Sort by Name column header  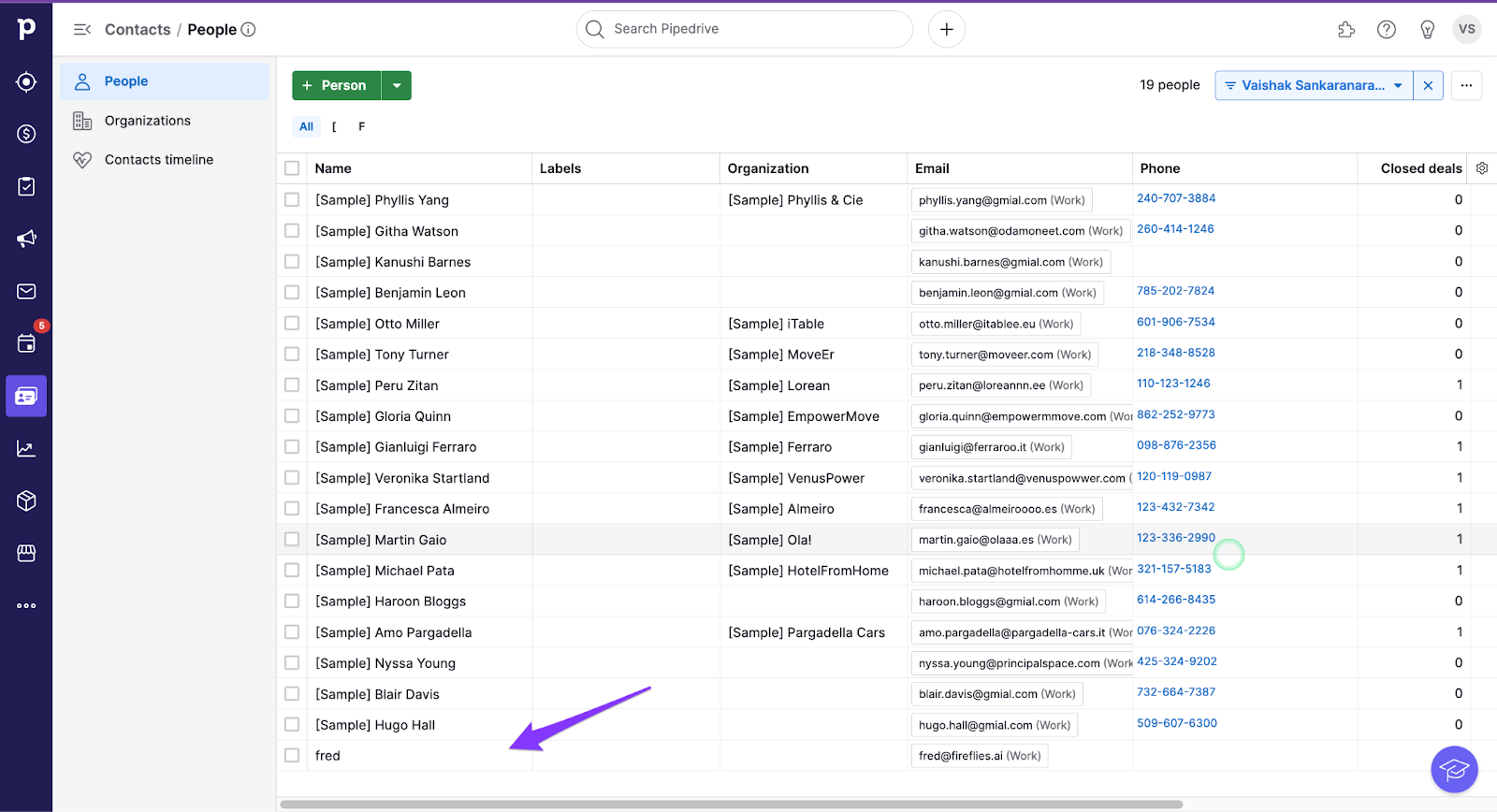click(333, 168)
